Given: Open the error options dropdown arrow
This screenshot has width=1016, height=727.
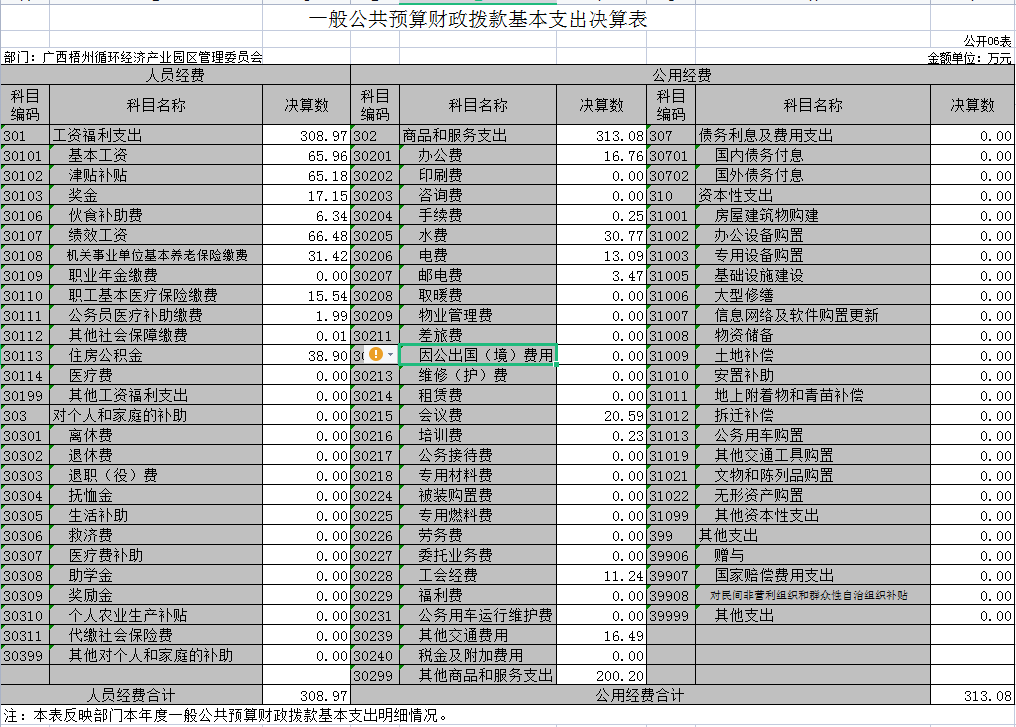Looking at the screenshot, I should pyautogui.click(x=390, y=354).
